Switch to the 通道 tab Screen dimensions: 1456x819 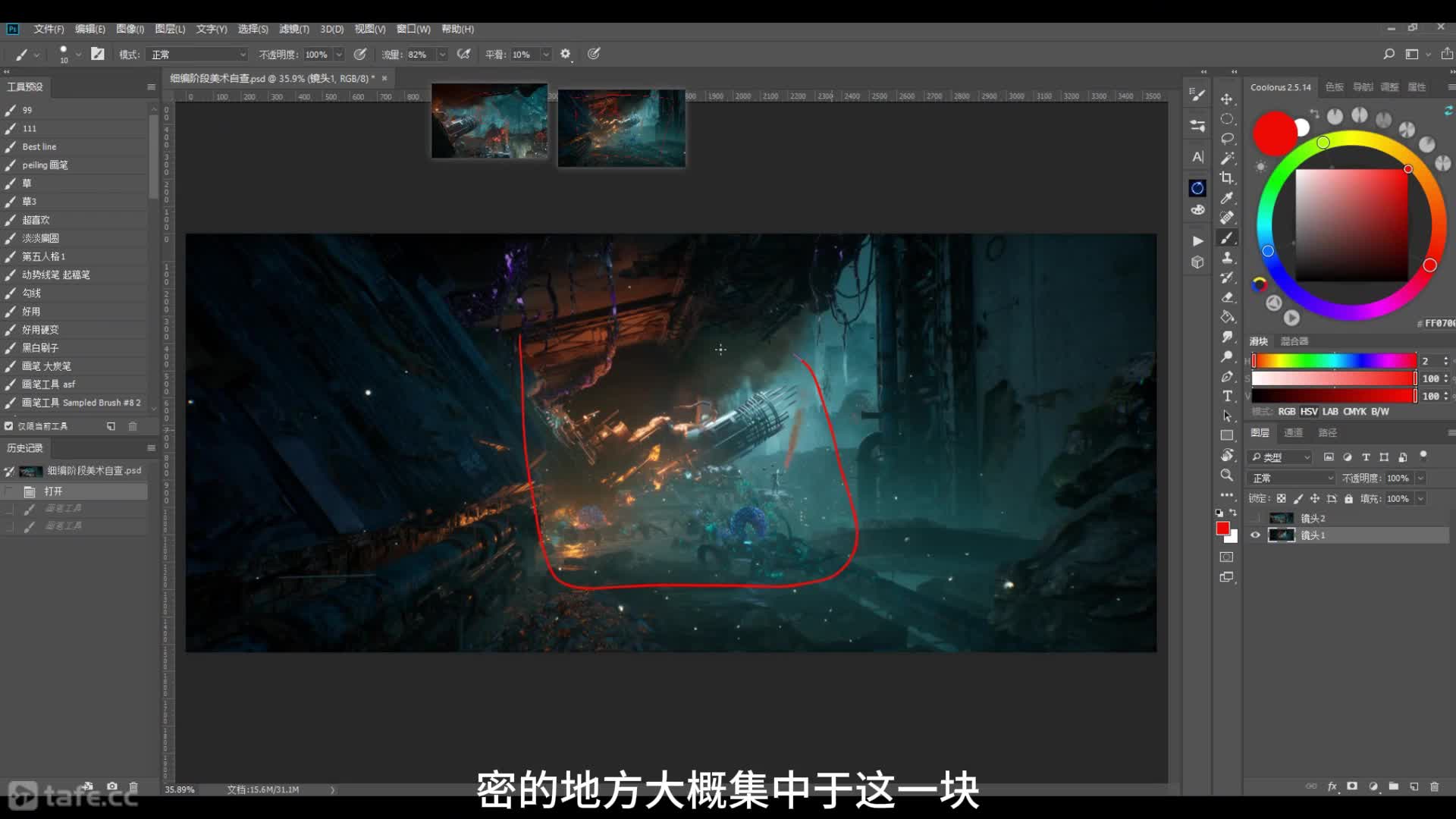coord(1293,432)
